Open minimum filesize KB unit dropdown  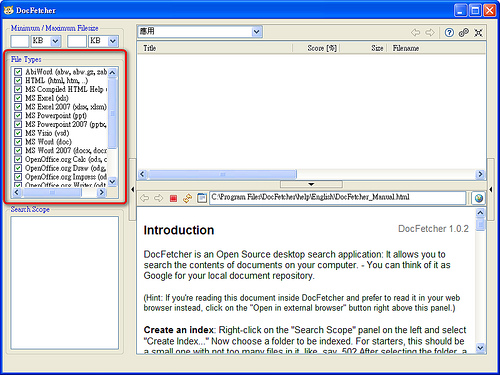tap(55, 41)
